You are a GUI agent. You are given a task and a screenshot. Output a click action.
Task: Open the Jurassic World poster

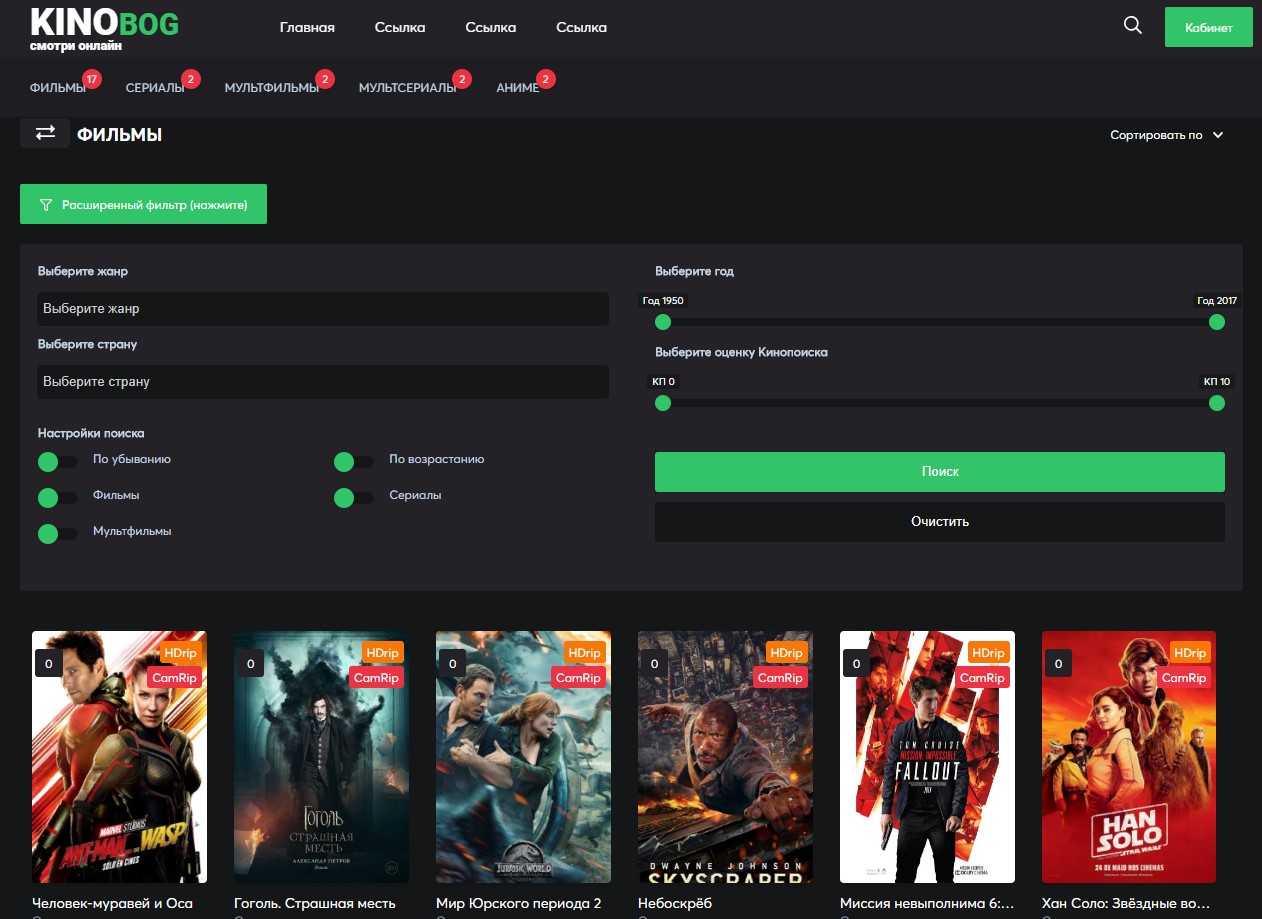(x=523, y=757)
